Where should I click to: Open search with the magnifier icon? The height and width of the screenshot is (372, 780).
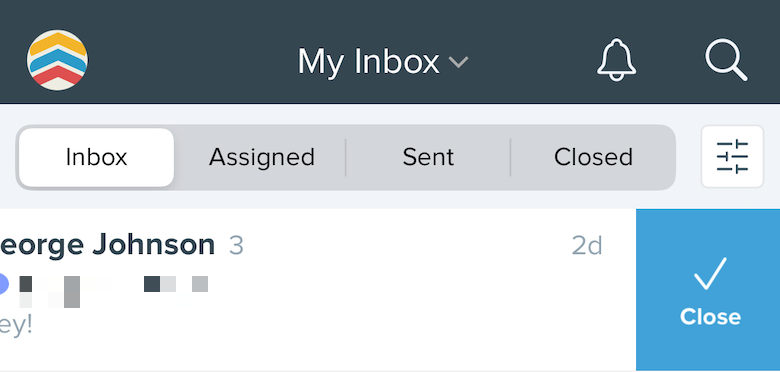point(726,60)
